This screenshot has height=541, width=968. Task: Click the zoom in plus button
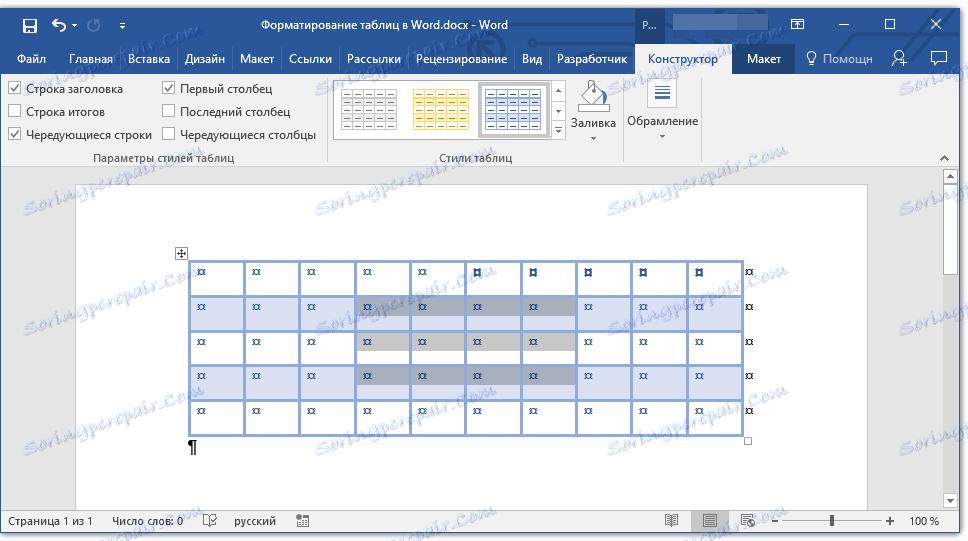point(890,521)
